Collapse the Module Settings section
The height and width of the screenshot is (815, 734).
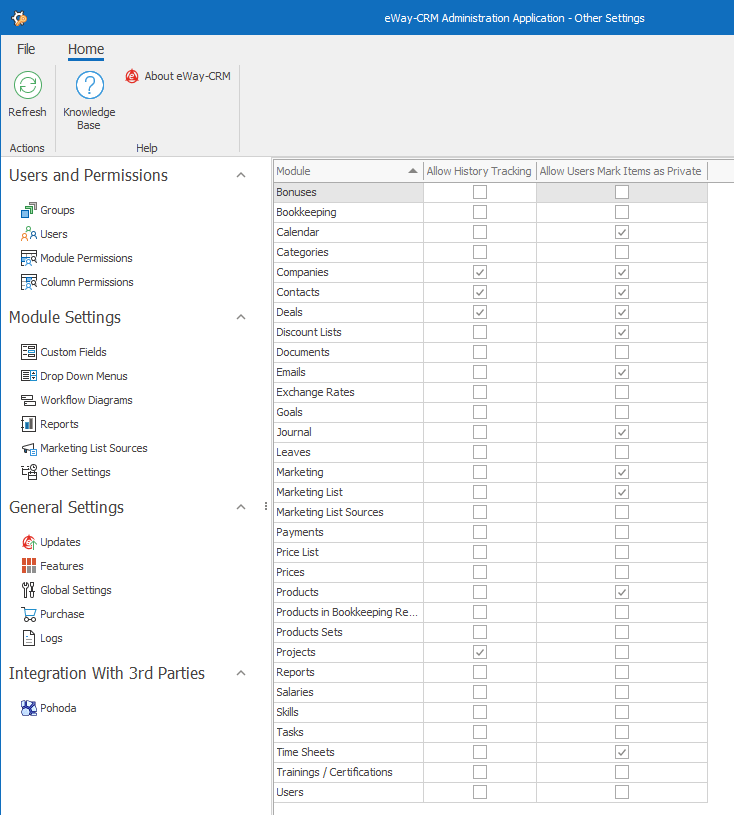[x=241, y=317]
